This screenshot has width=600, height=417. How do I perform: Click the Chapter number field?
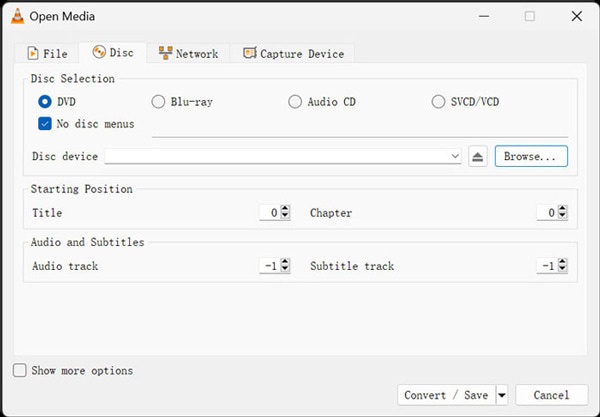pos(547,213)
